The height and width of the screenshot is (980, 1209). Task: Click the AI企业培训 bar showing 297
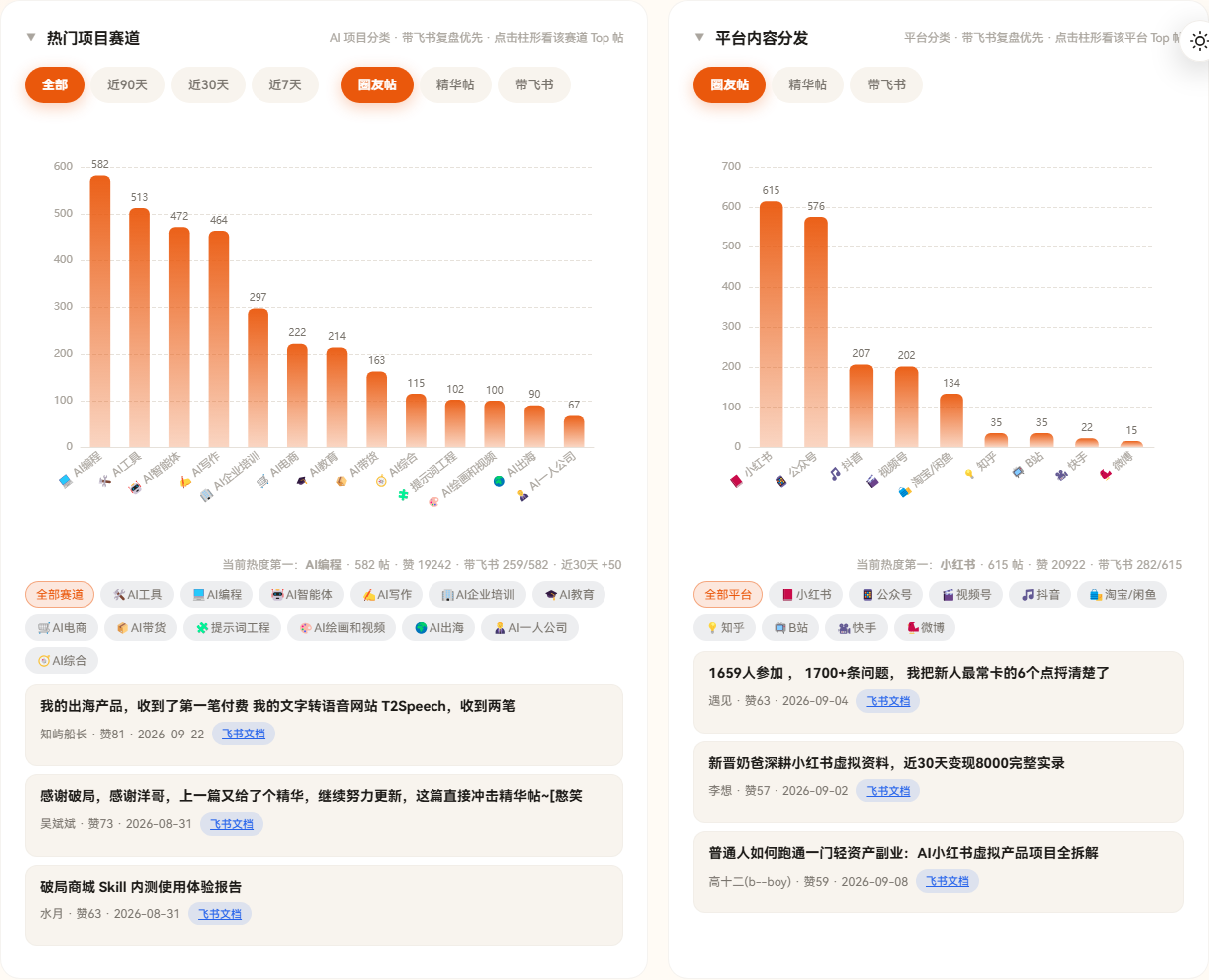click(259, 378)
